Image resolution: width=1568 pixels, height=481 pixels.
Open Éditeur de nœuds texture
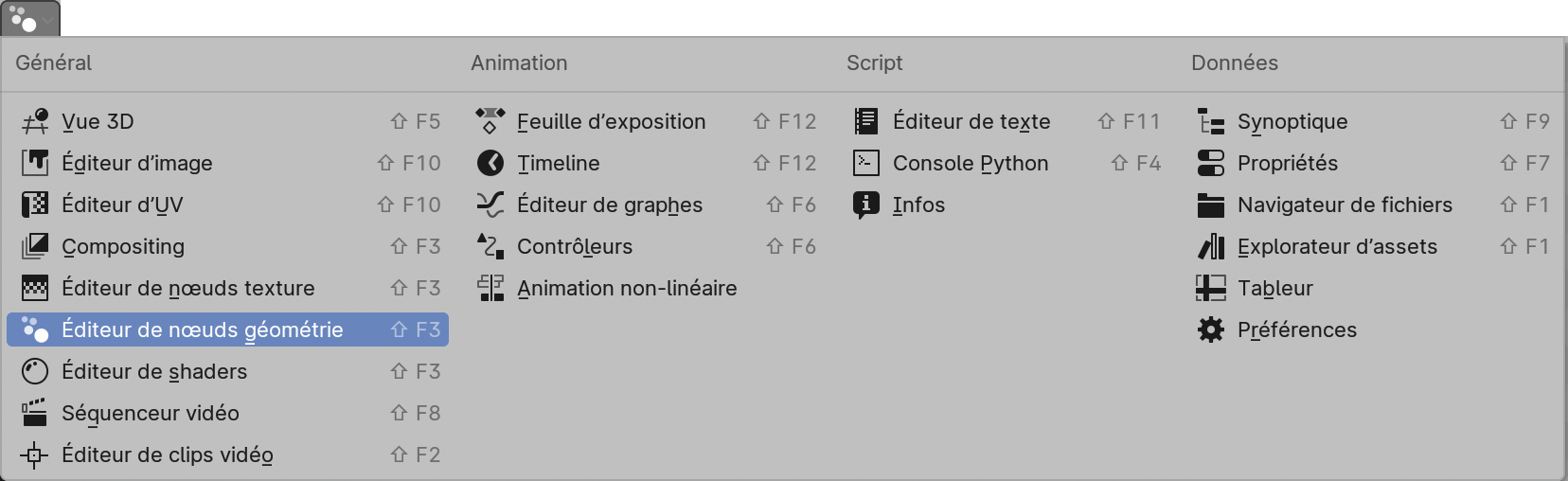(187, 288)
